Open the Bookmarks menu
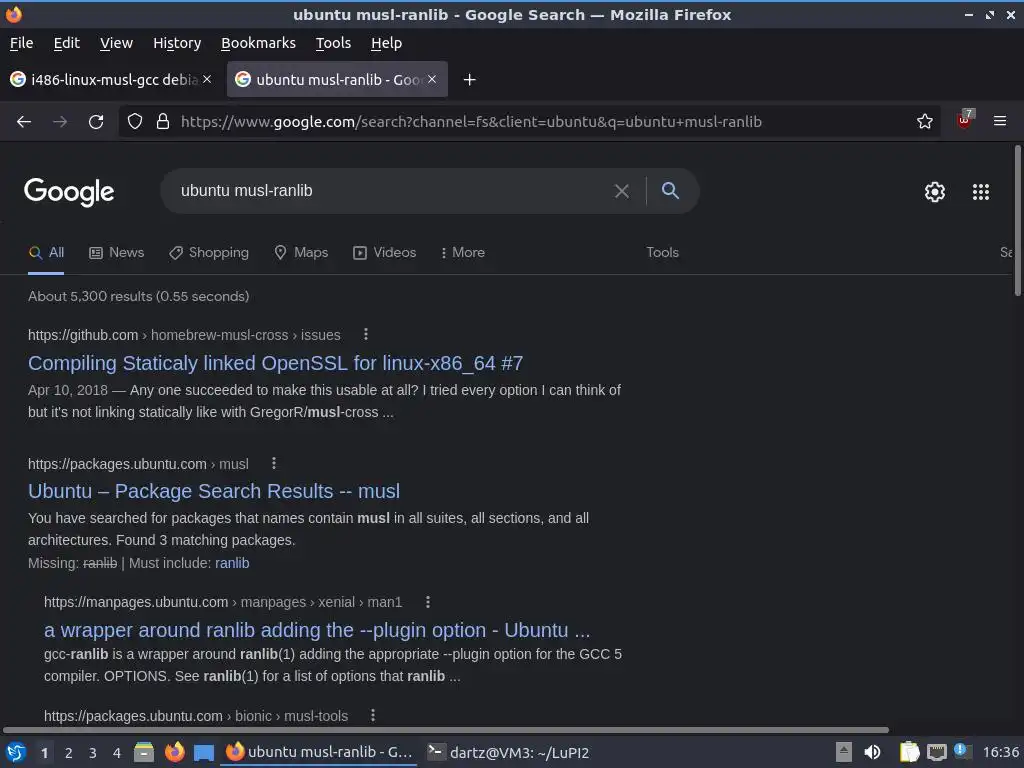Viewport: 1024px width, 768px height. coord(258,43)
